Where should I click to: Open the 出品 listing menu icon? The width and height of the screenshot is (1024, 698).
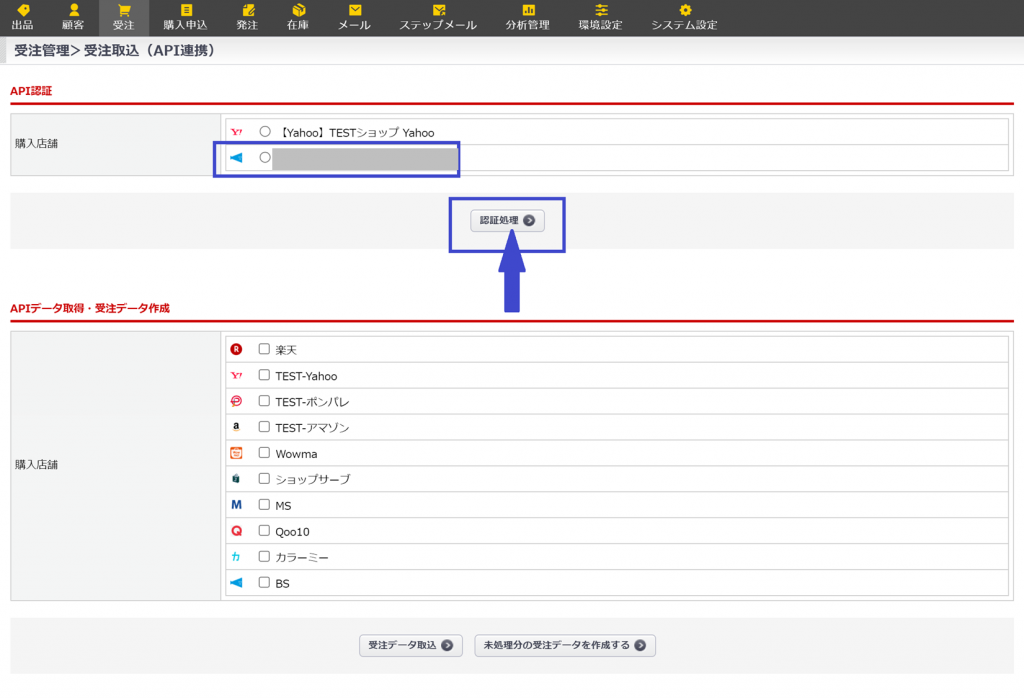point(23,17)
